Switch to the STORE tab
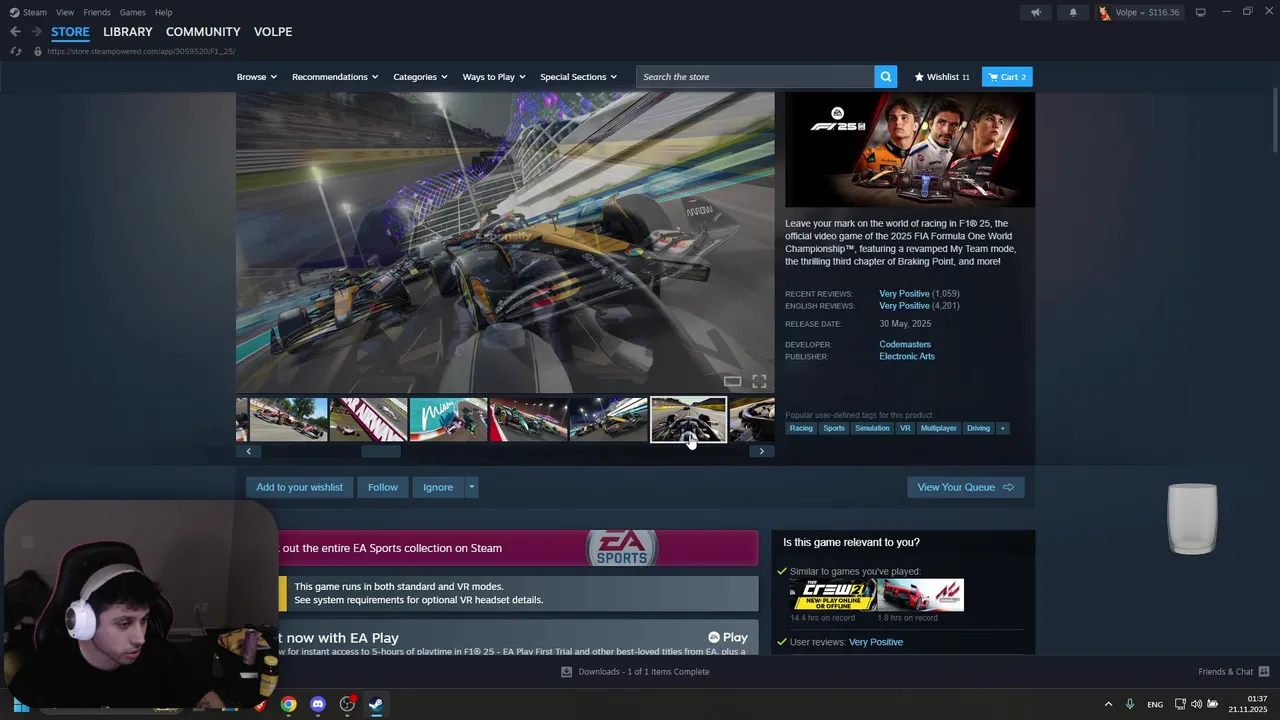Image resolution: width=1280 pixels, height=720 pixels. point(70,32)
